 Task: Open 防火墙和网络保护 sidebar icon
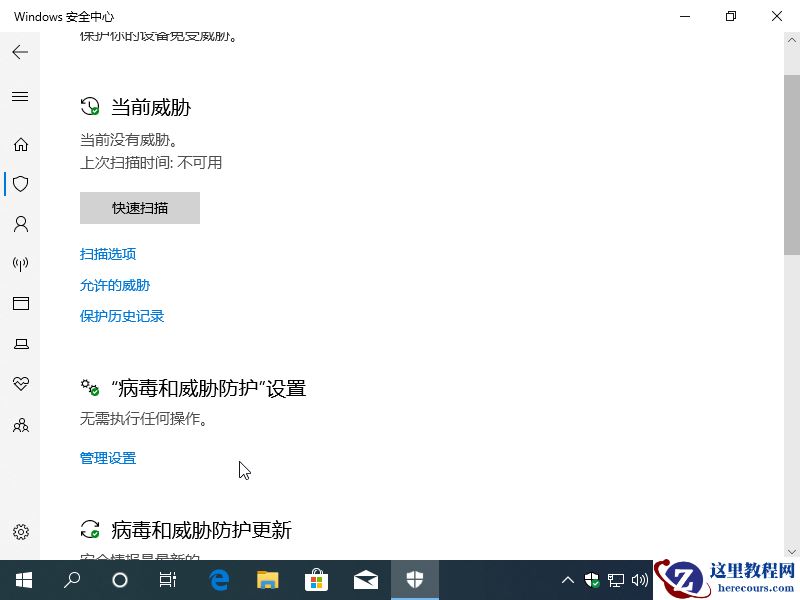click(x=20, y=264)
